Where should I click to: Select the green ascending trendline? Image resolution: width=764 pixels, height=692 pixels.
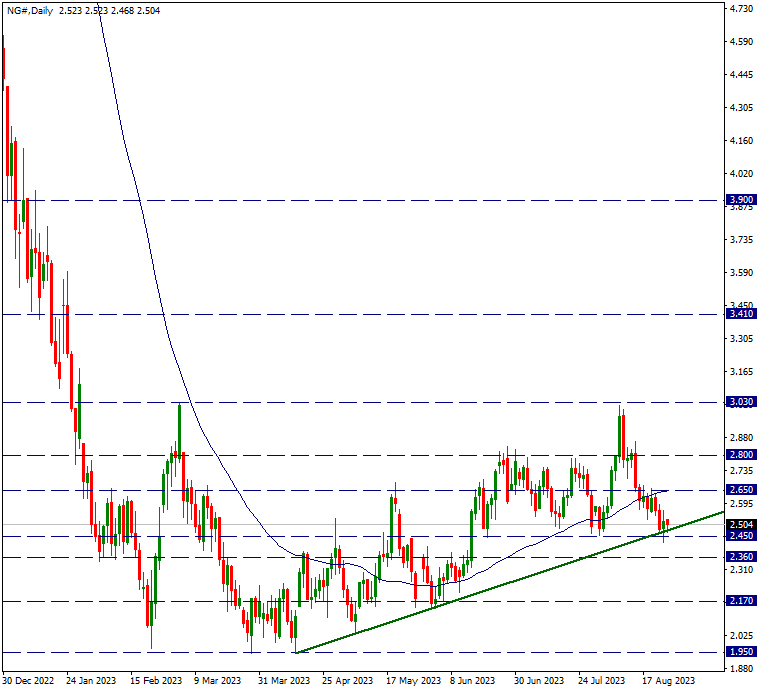[x=510, y=582]
